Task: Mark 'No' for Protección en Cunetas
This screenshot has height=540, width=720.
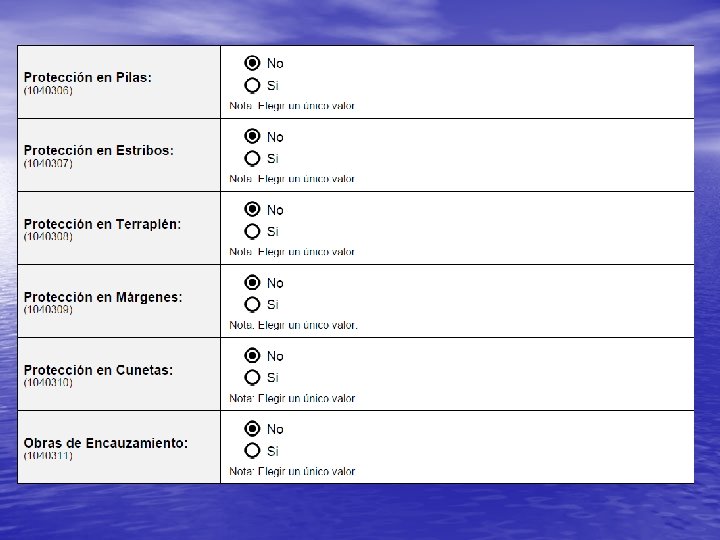Action: point(253,356)
